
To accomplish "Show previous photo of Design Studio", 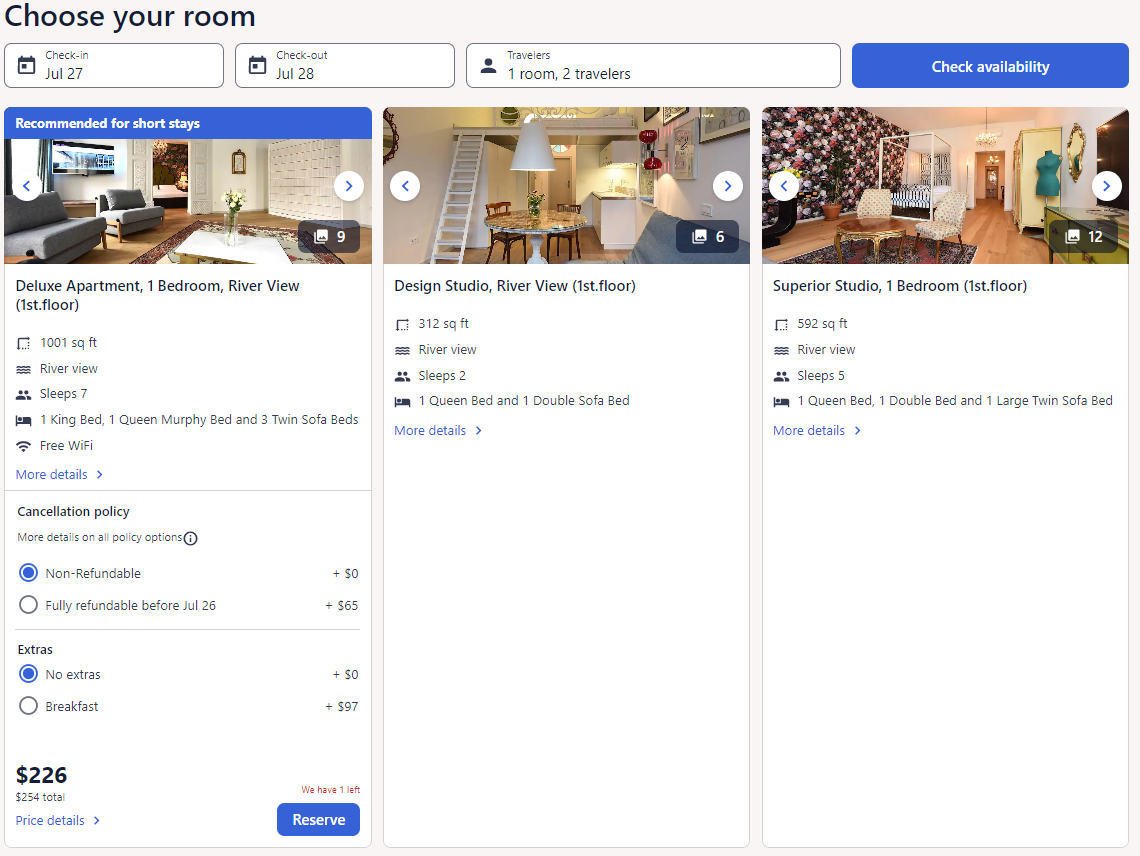I will pos(406,186).
